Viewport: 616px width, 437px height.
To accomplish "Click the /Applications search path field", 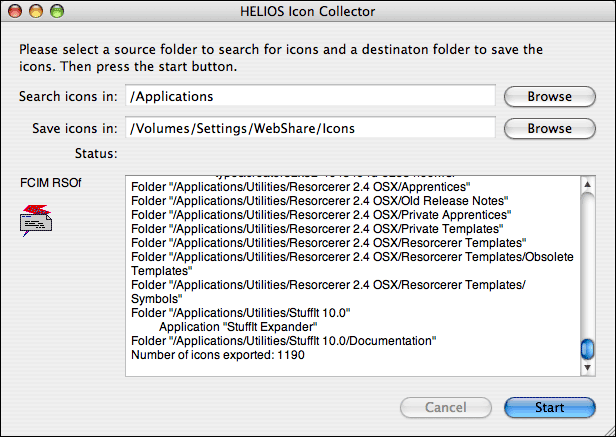I will (x=310, y=96).
